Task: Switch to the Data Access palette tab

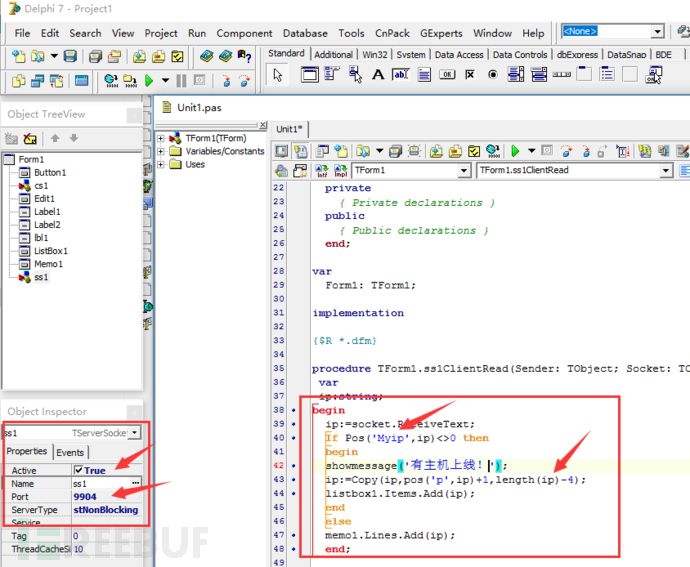Action: [459, 55]
